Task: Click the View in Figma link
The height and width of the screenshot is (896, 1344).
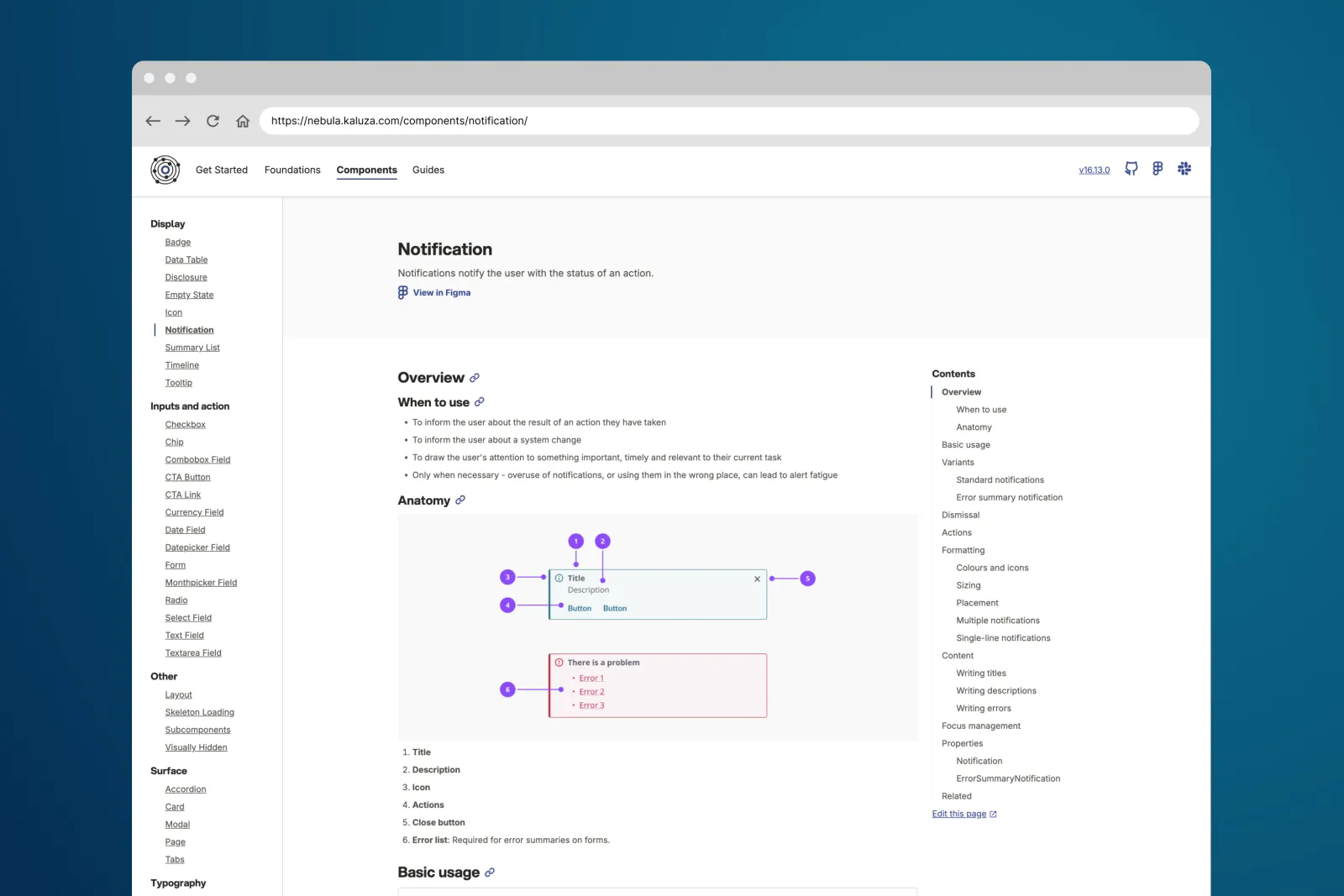Action: [442, 293]
